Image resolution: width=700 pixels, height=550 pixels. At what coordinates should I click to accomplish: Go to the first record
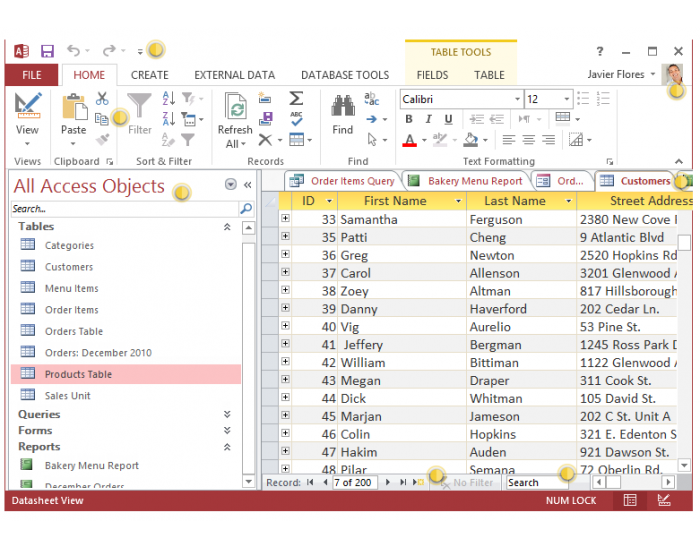[310, 482]
